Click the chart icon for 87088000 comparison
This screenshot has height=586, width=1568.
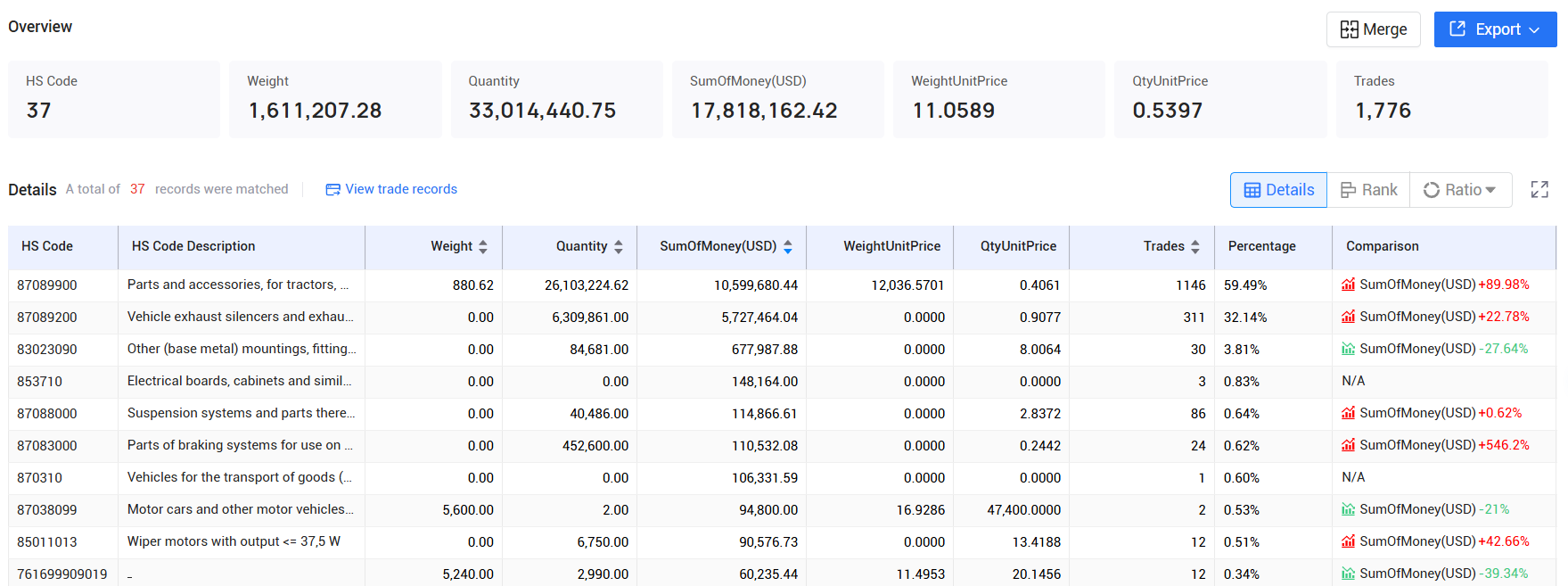click(1349, 413)
